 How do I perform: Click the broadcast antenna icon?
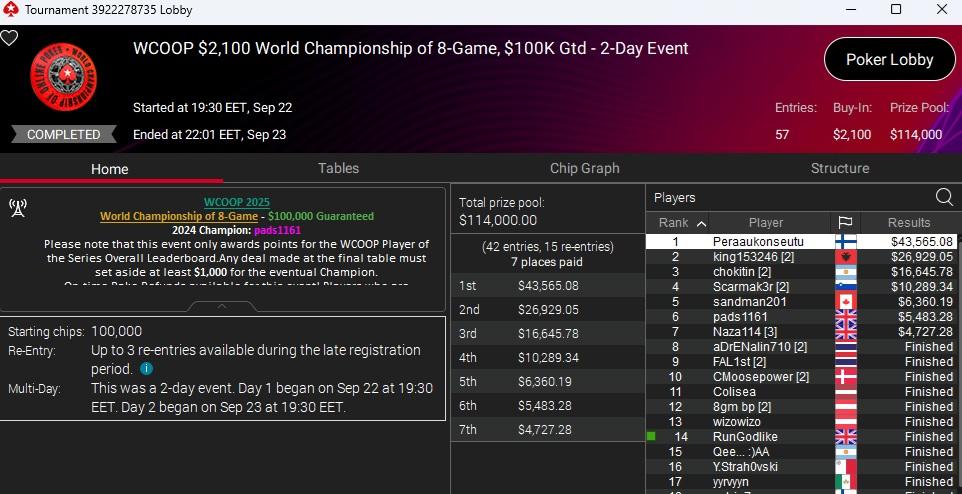pos(18,208)
